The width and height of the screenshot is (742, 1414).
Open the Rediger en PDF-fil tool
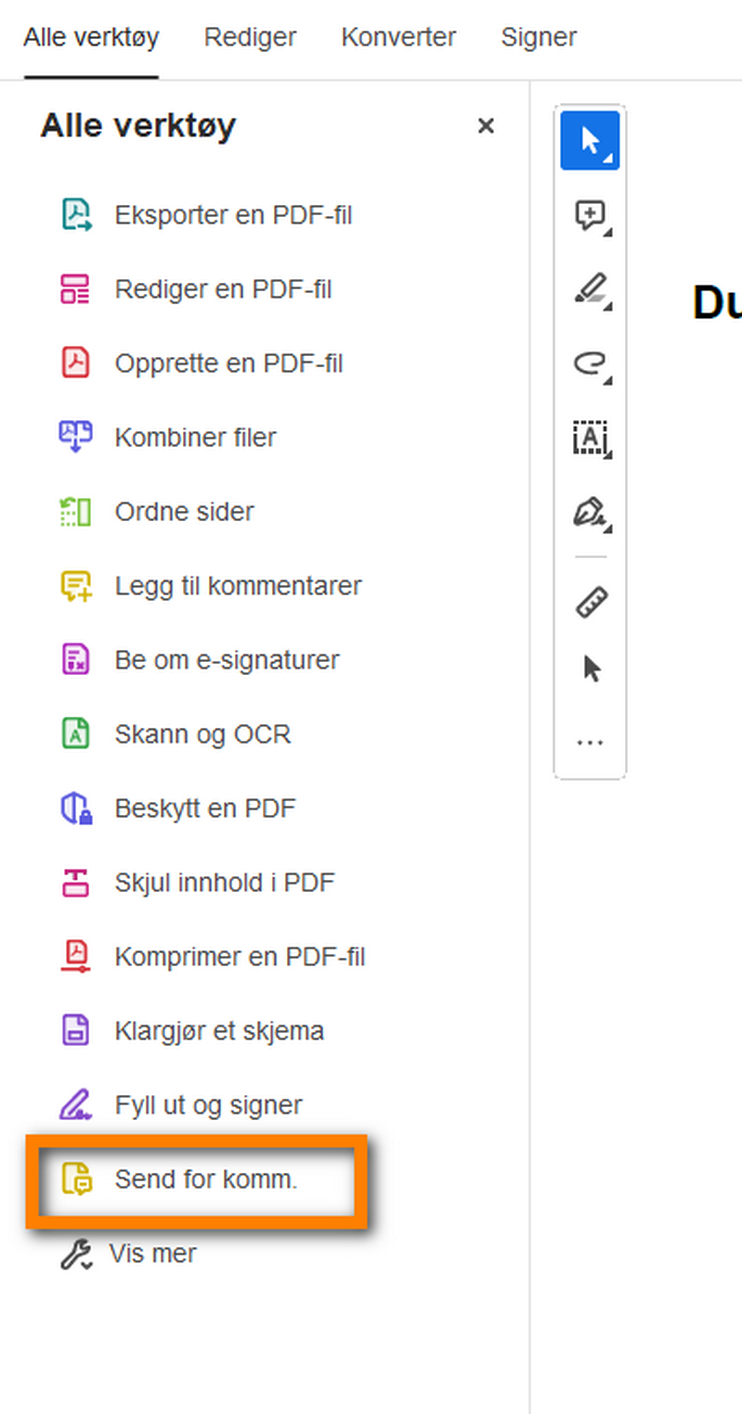click(222, 289)
